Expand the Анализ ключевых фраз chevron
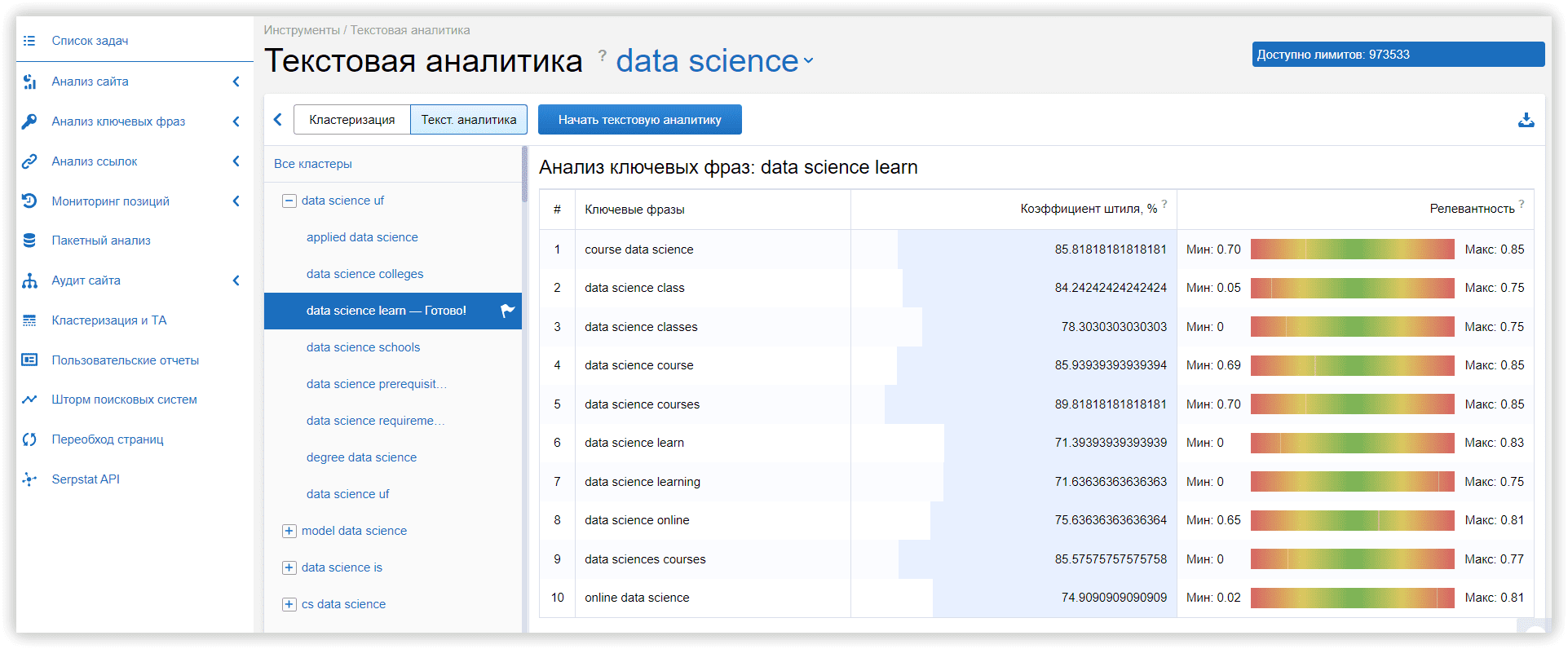Viewport: 1568px width, 649px height. (236, 121)
